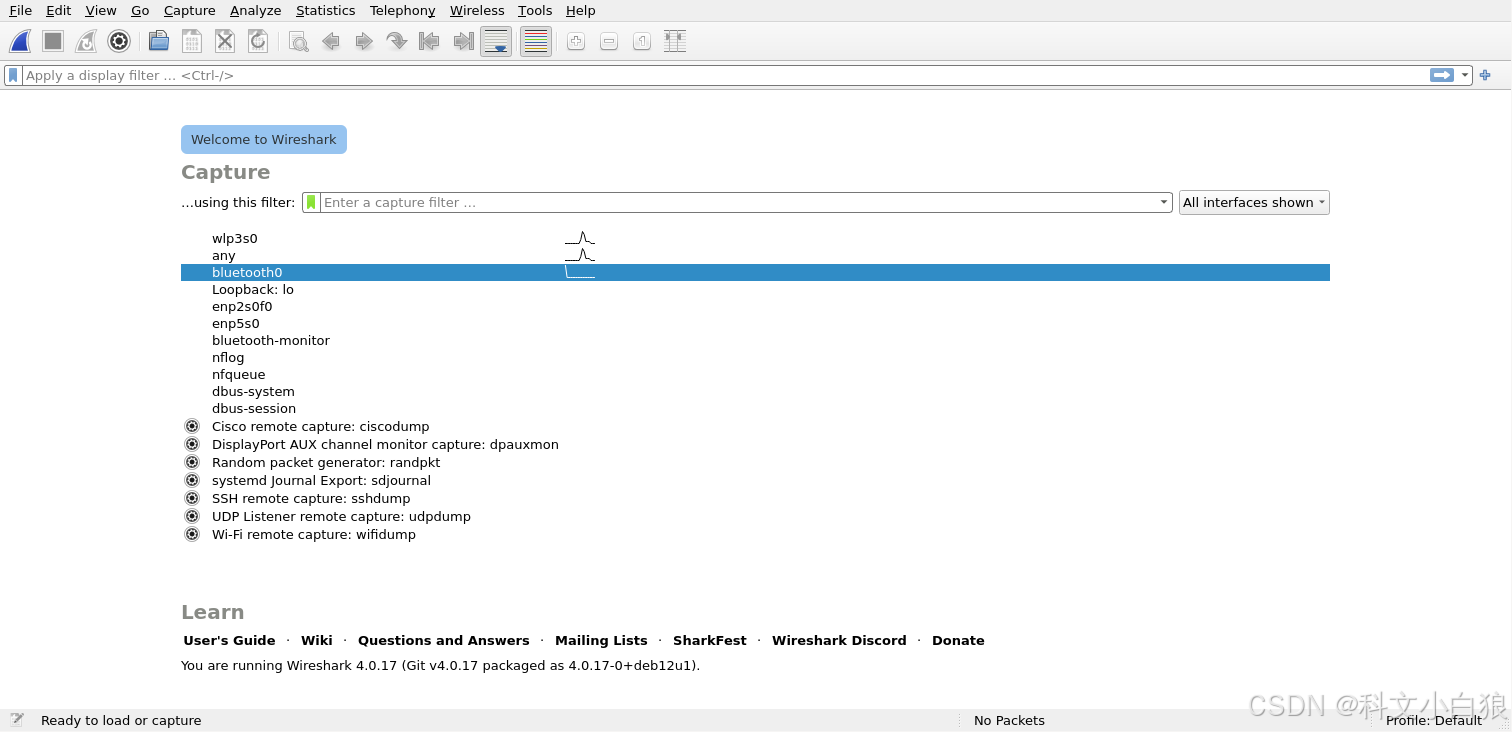This screenshot has height=732, width=1512.
Task: Open All interfaces shown dropdown
Action: [1254, 202]
